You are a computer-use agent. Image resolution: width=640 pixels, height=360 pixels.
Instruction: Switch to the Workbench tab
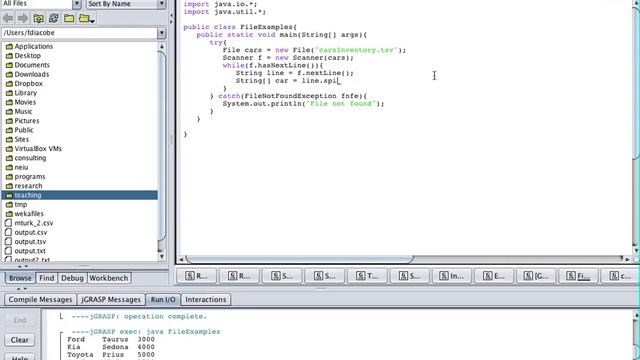pyautogui.click(x=109, y=278)
